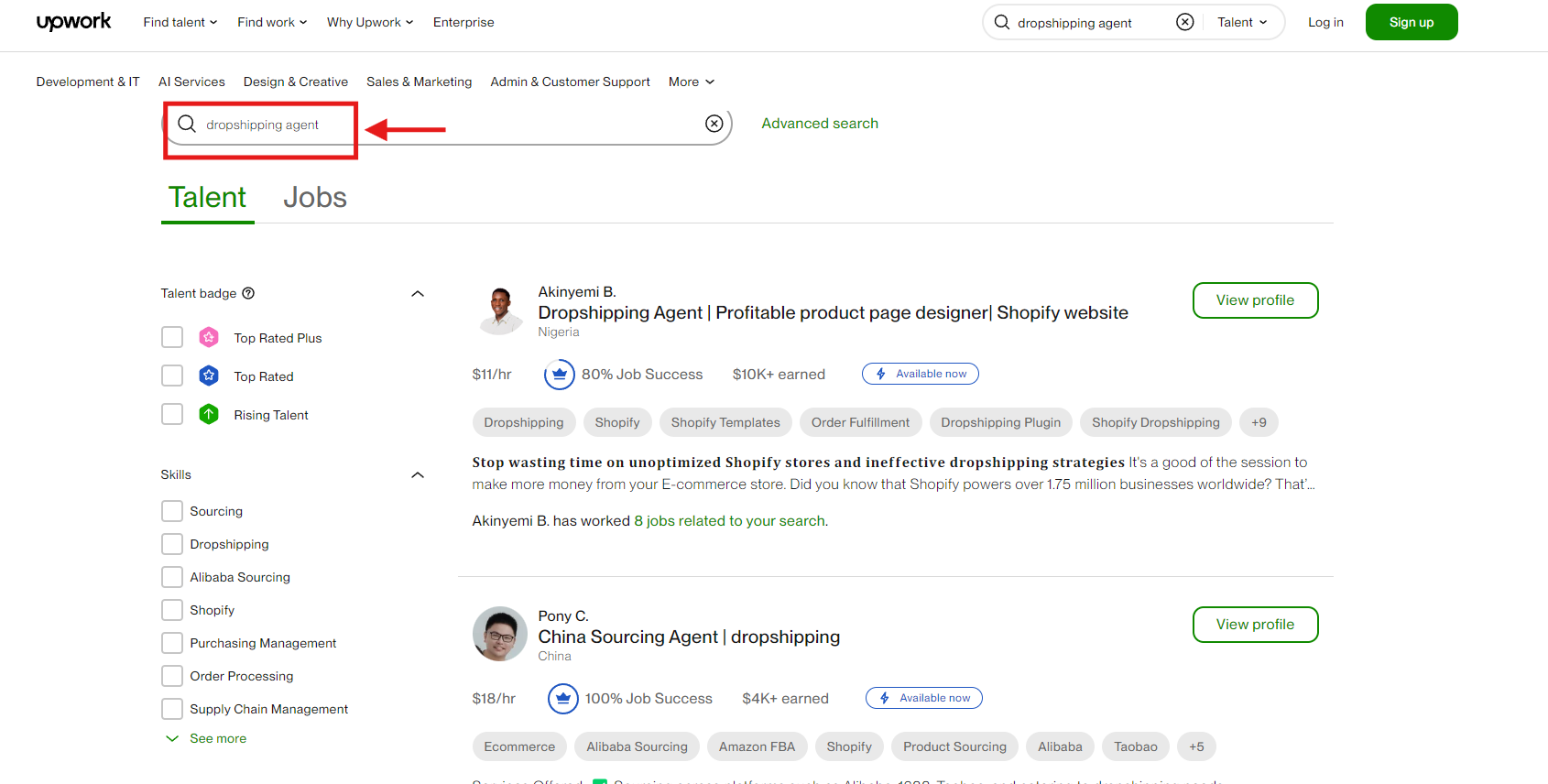Switch to the Jobs tab
This screenshot has width=1548, height=784.
315,198
